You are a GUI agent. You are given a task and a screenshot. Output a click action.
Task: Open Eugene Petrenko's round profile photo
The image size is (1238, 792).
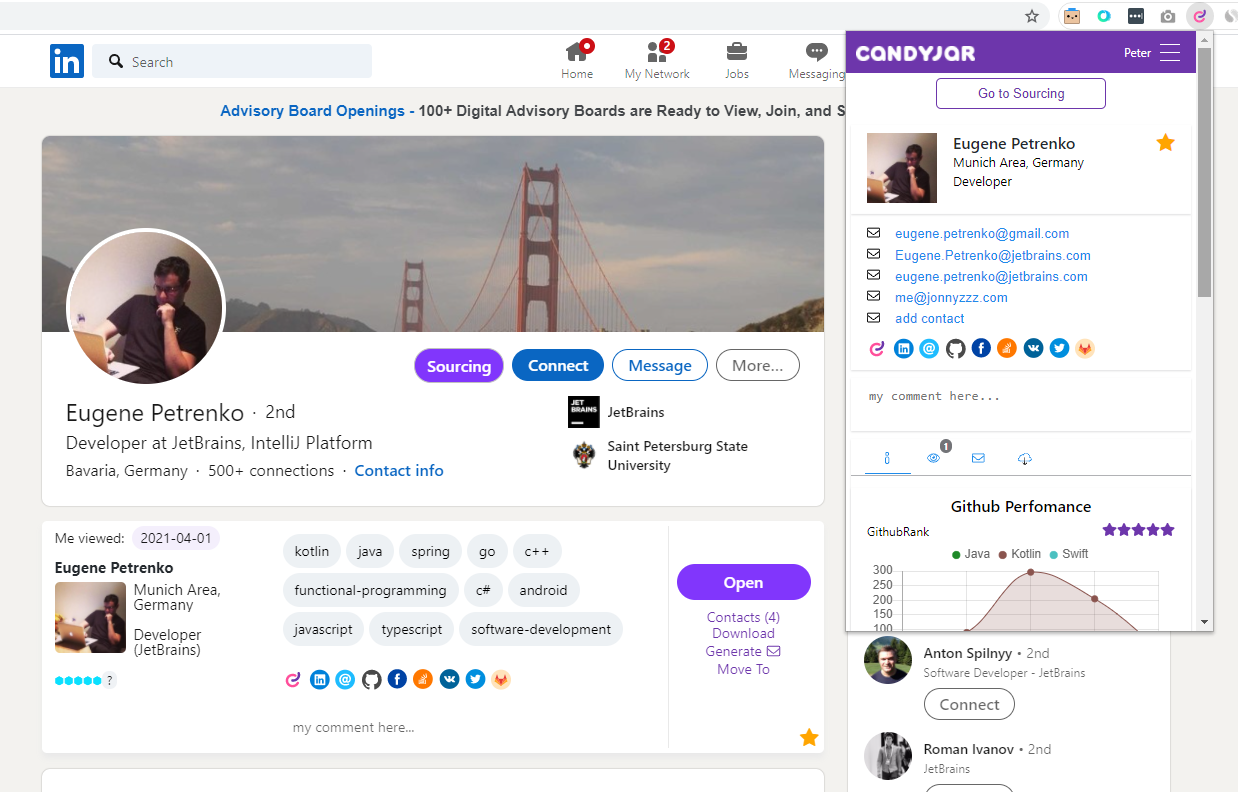coord(146,308)
